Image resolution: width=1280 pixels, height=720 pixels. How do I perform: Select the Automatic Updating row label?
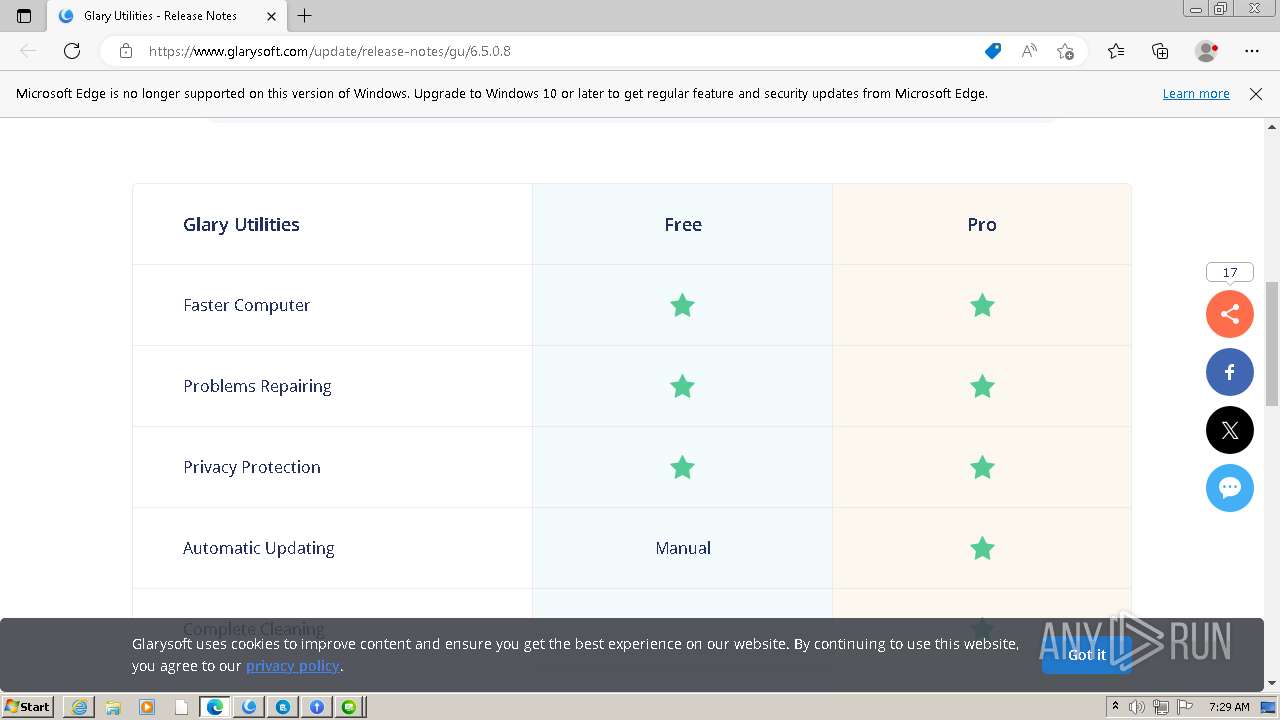pyautogui.click(x=258, y=548)
